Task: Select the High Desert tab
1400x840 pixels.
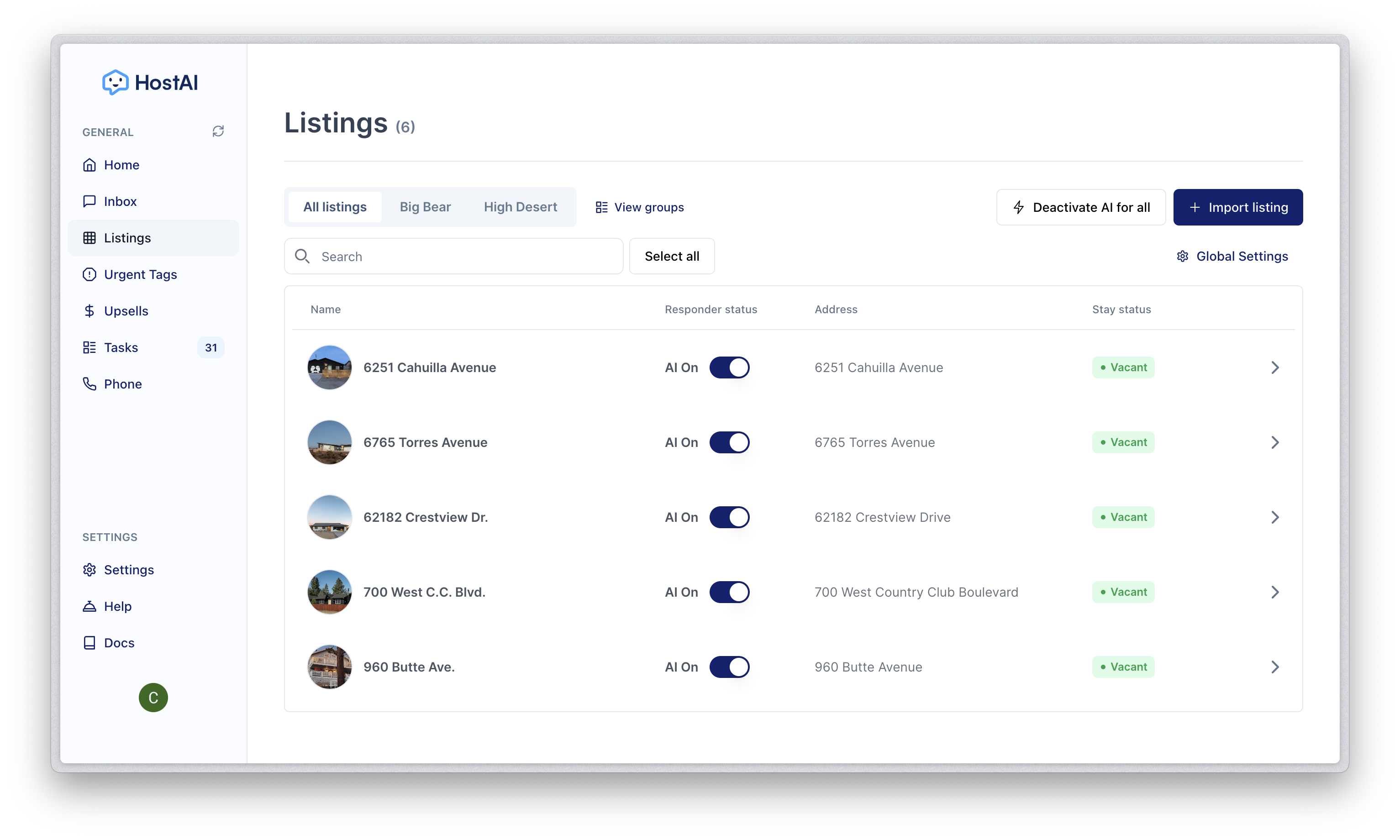Action: tap(520, 207)
